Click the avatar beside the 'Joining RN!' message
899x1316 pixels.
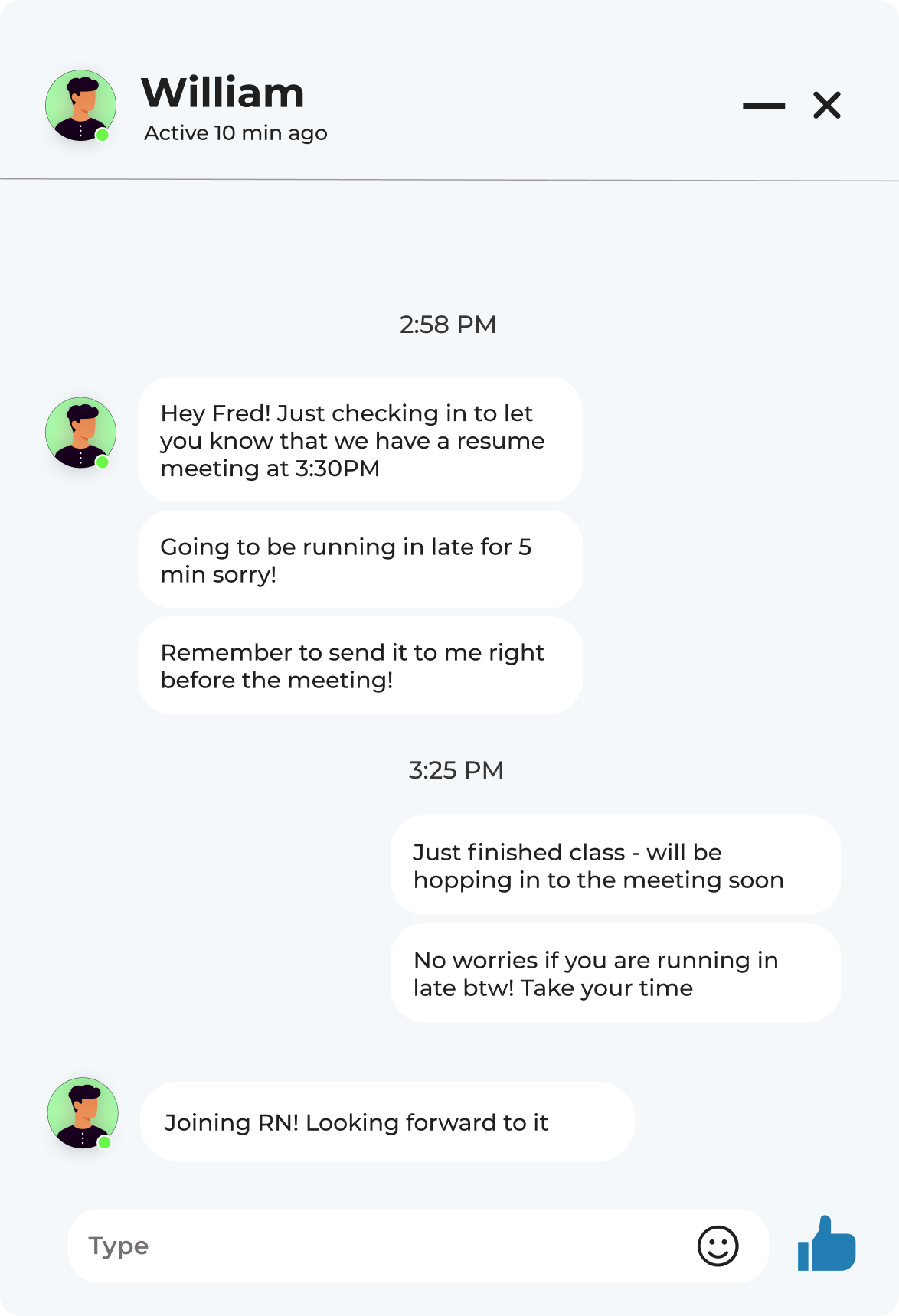[83, 1113]
